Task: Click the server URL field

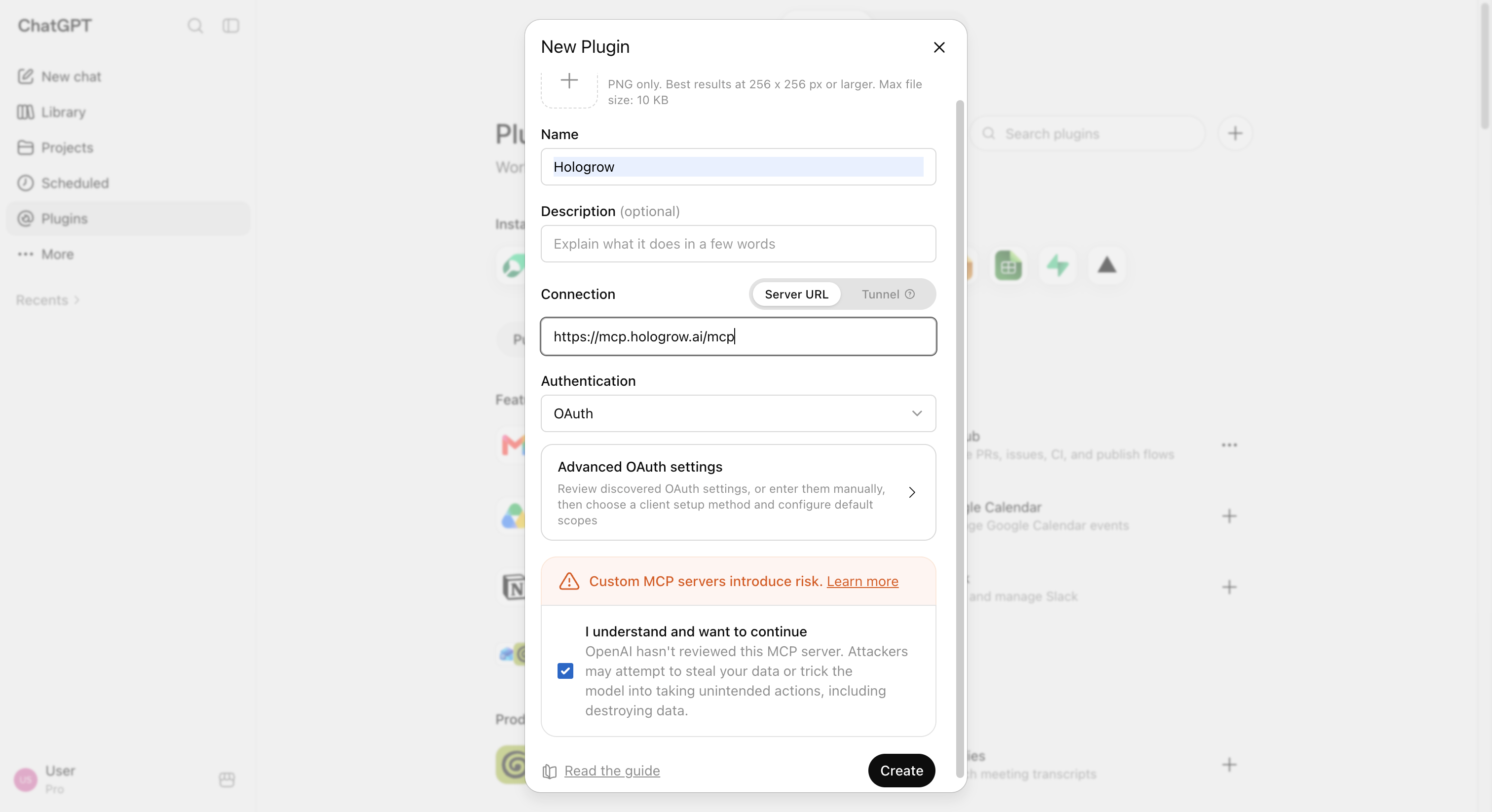Action: [738, 336]
